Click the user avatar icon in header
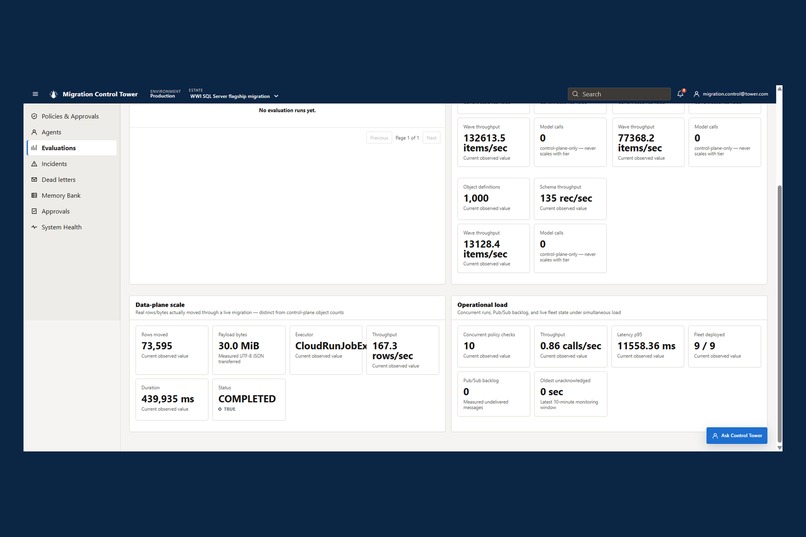 click(697, 94)
